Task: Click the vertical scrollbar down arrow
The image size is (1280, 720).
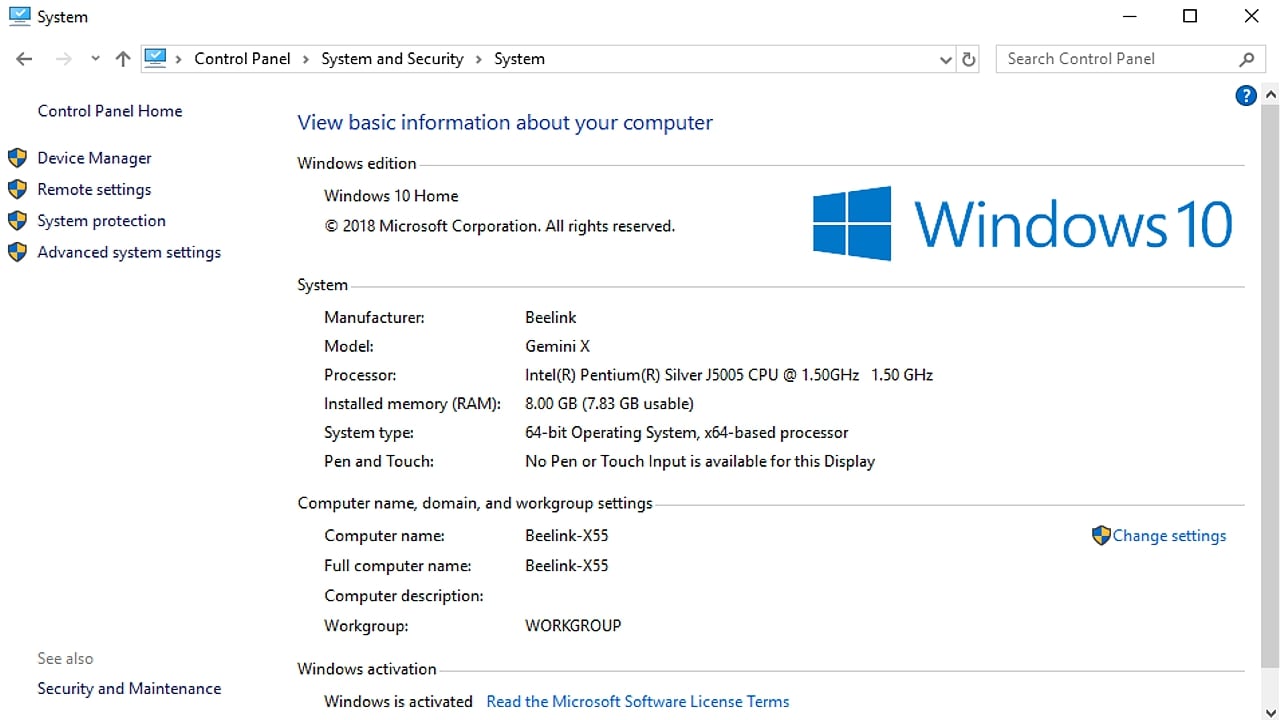Action: point(1271,711)
